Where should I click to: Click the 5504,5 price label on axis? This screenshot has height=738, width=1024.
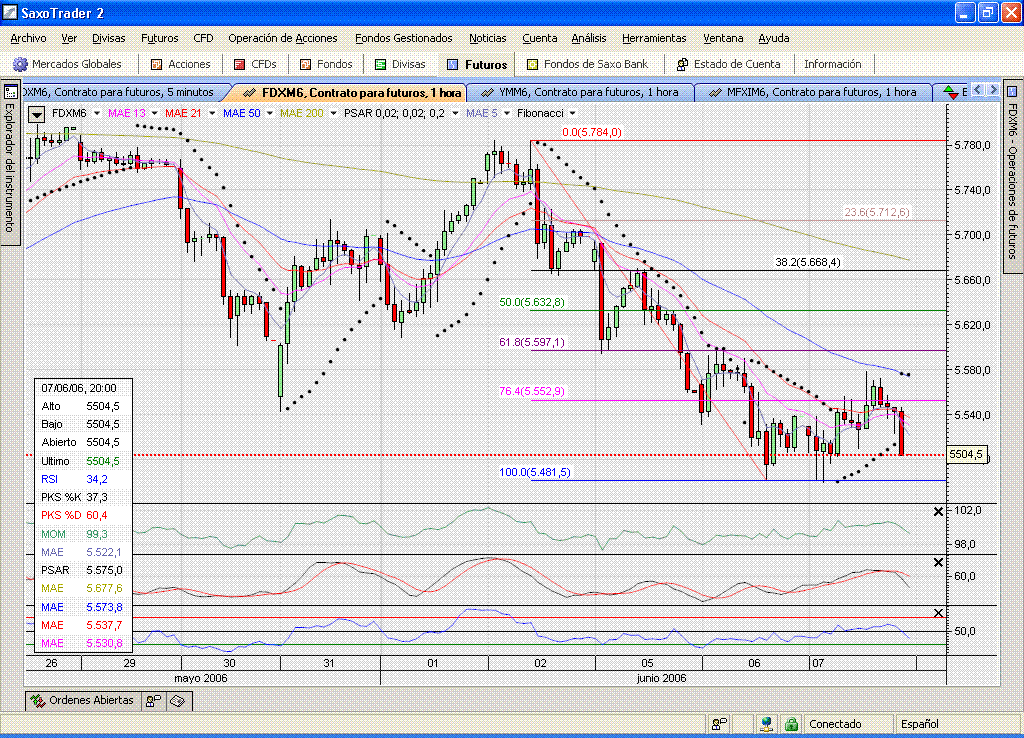pos(966,454)
